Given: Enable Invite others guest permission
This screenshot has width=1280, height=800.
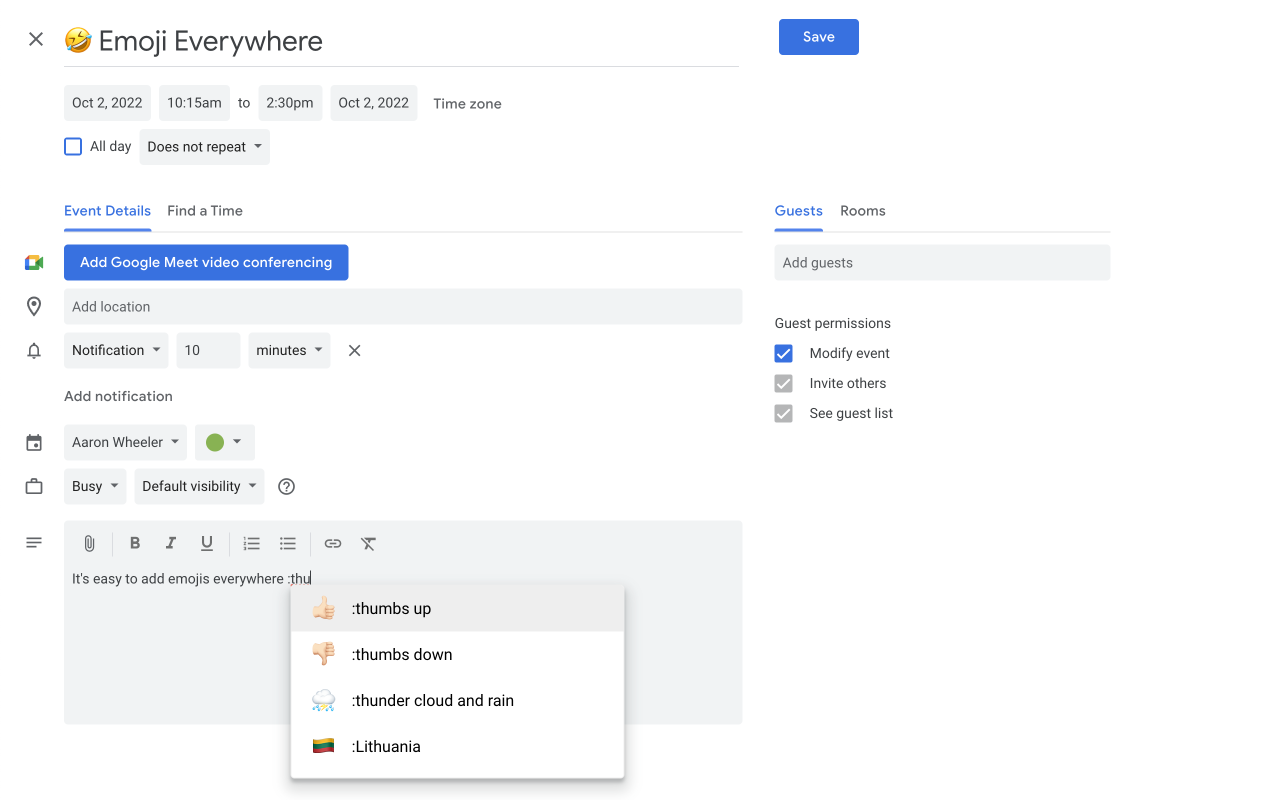Looking at the screenshot, I should pyautogui.click(x=783, y=383).
